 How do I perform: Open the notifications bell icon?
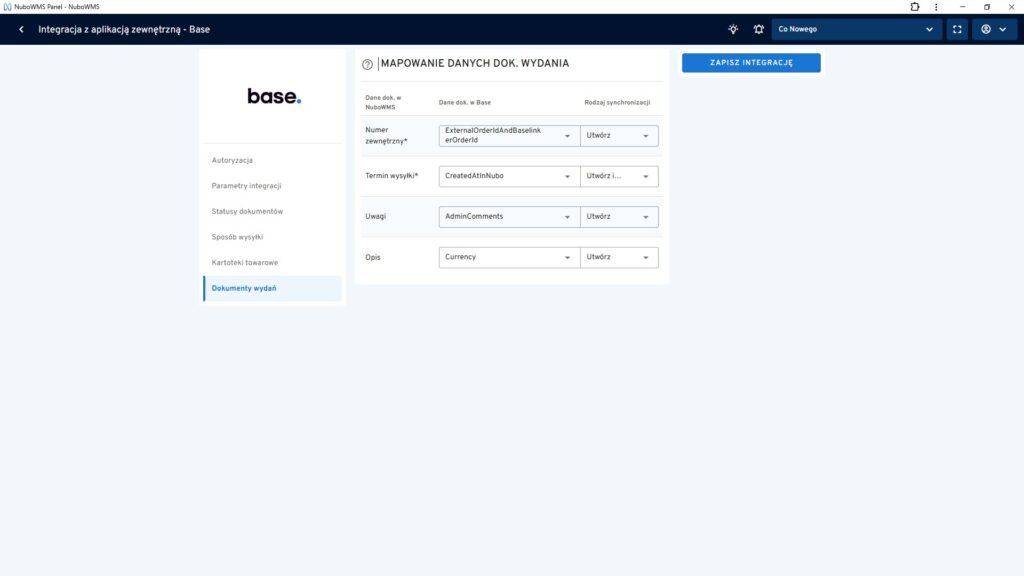[x=758, y=29]
